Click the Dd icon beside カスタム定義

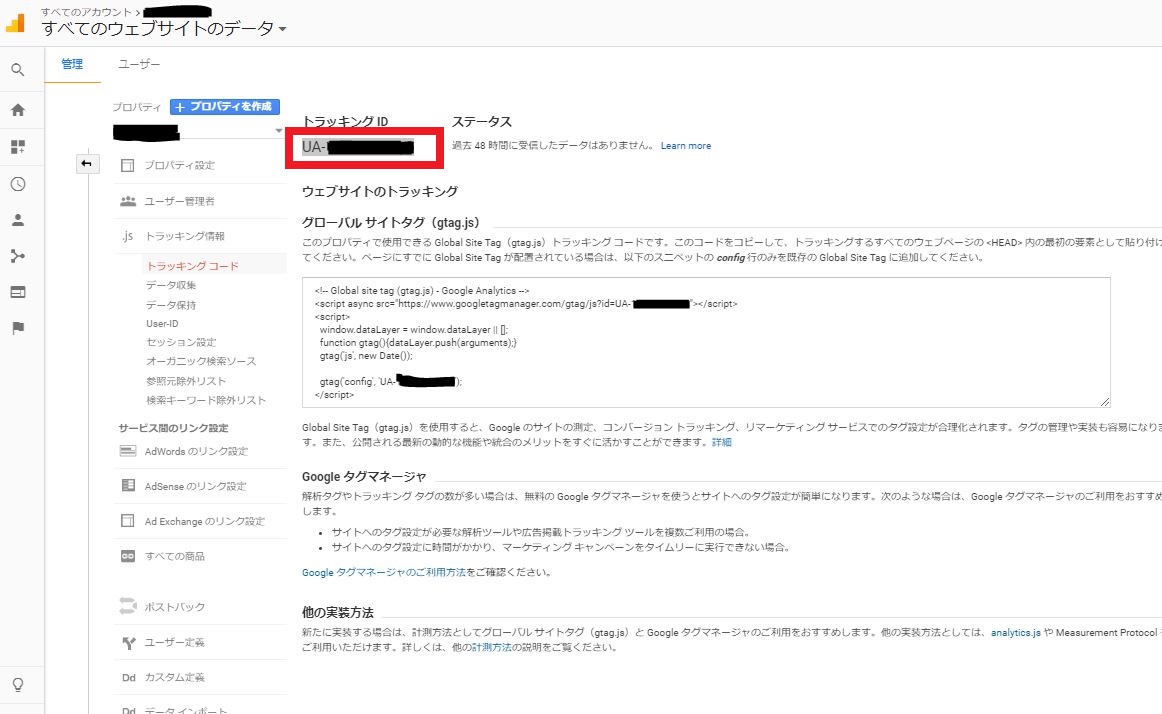[x=128, y=677]
